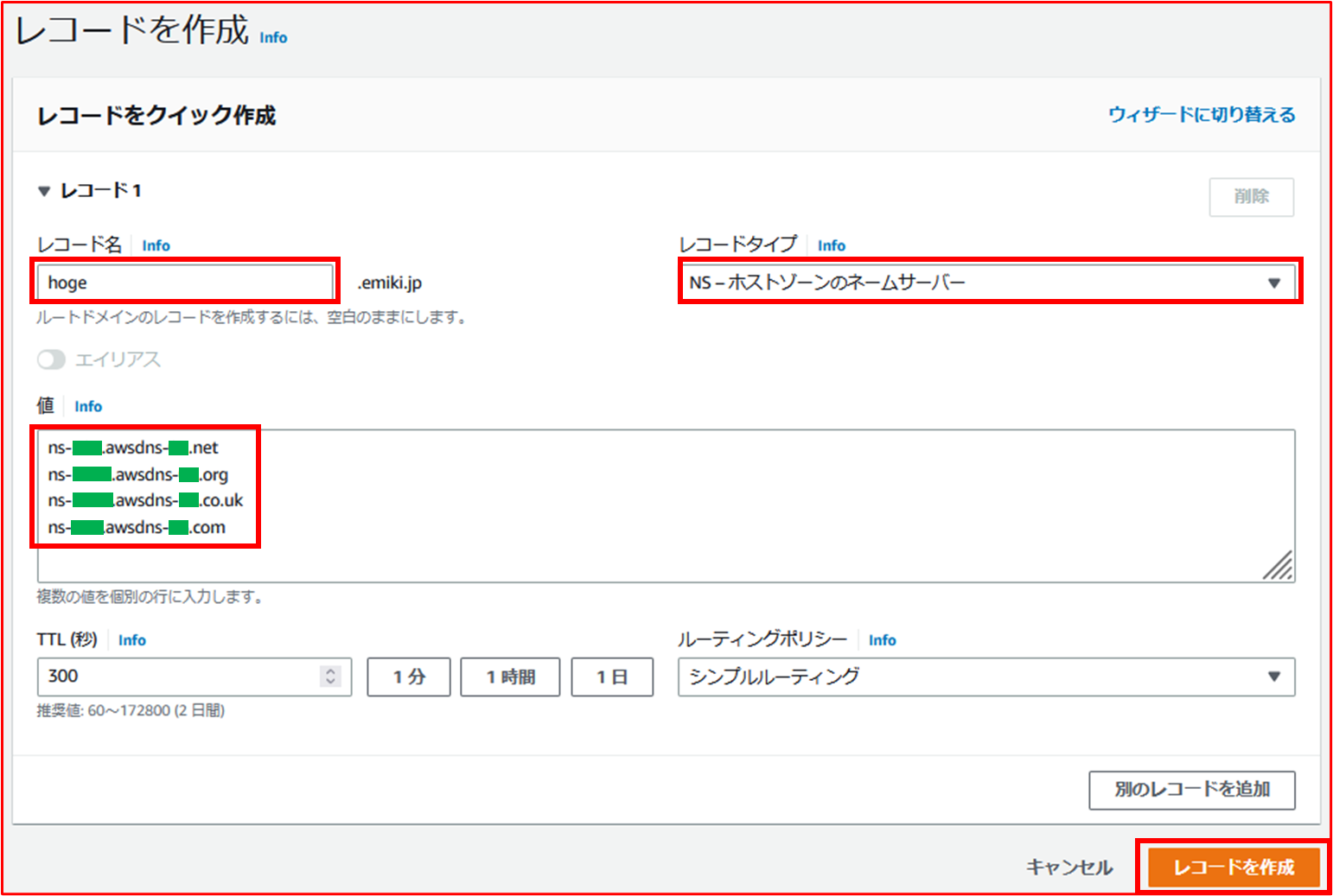Grab the textarea resize handle

(x=1279, y=566)
